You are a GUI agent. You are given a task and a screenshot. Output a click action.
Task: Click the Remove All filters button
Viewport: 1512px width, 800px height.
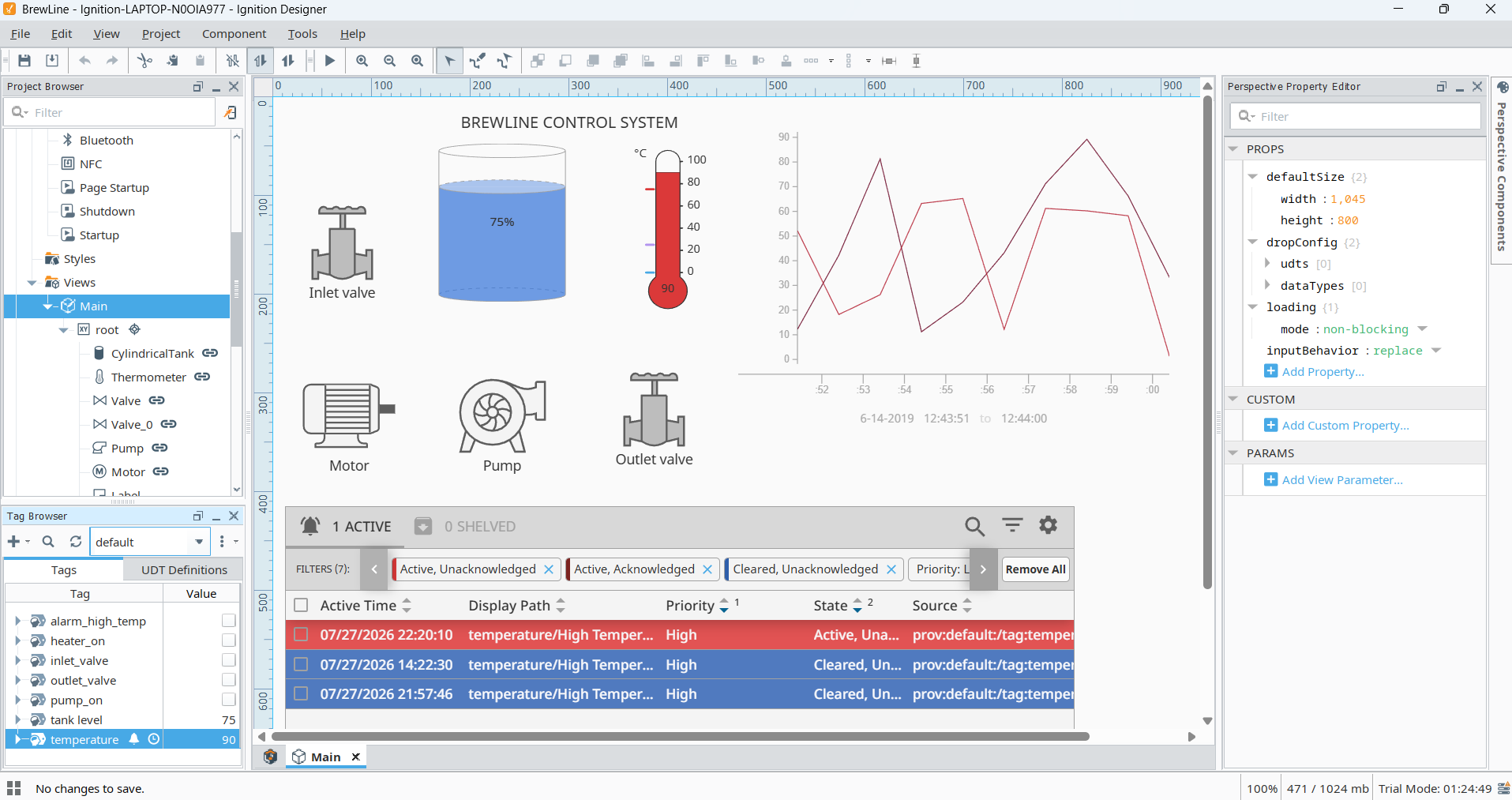1035,569
